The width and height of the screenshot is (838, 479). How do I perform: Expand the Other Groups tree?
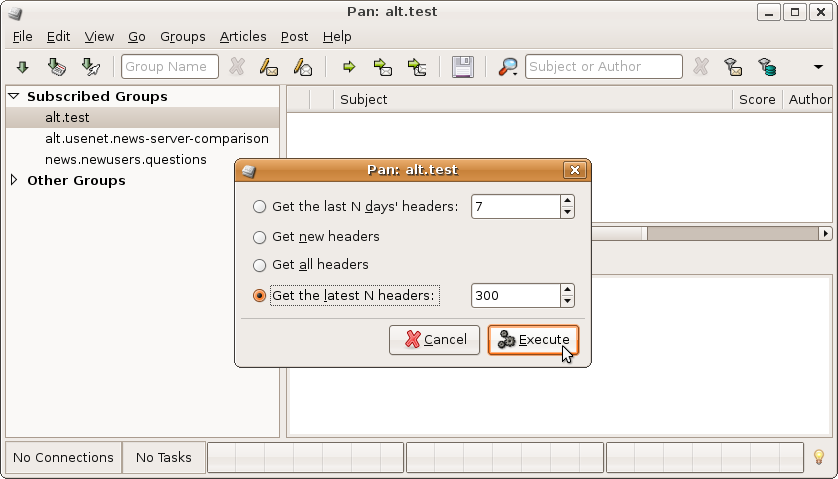tap(14, 181)
